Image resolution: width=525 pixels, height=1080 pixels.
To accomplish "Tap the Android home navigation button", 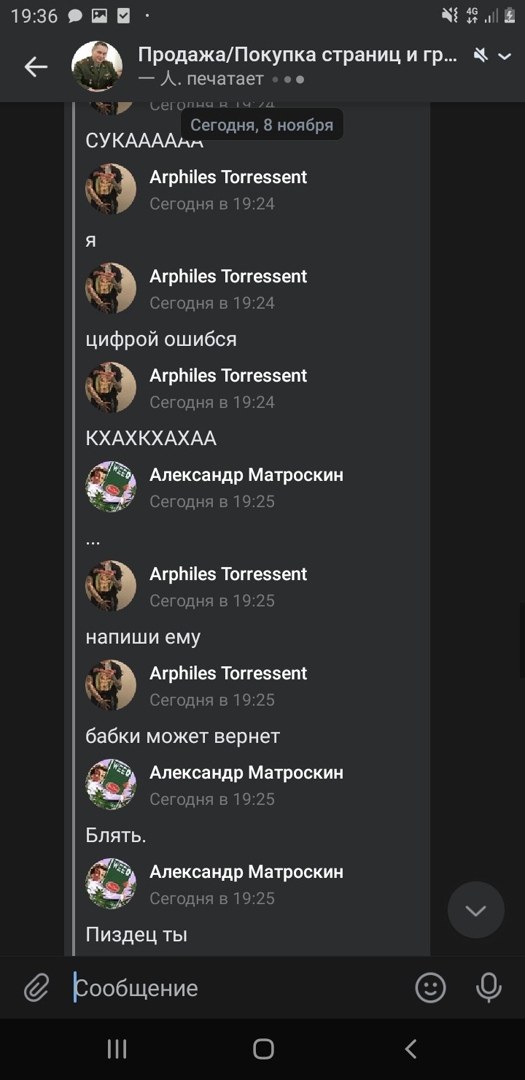I will (x=263, y=1049).
